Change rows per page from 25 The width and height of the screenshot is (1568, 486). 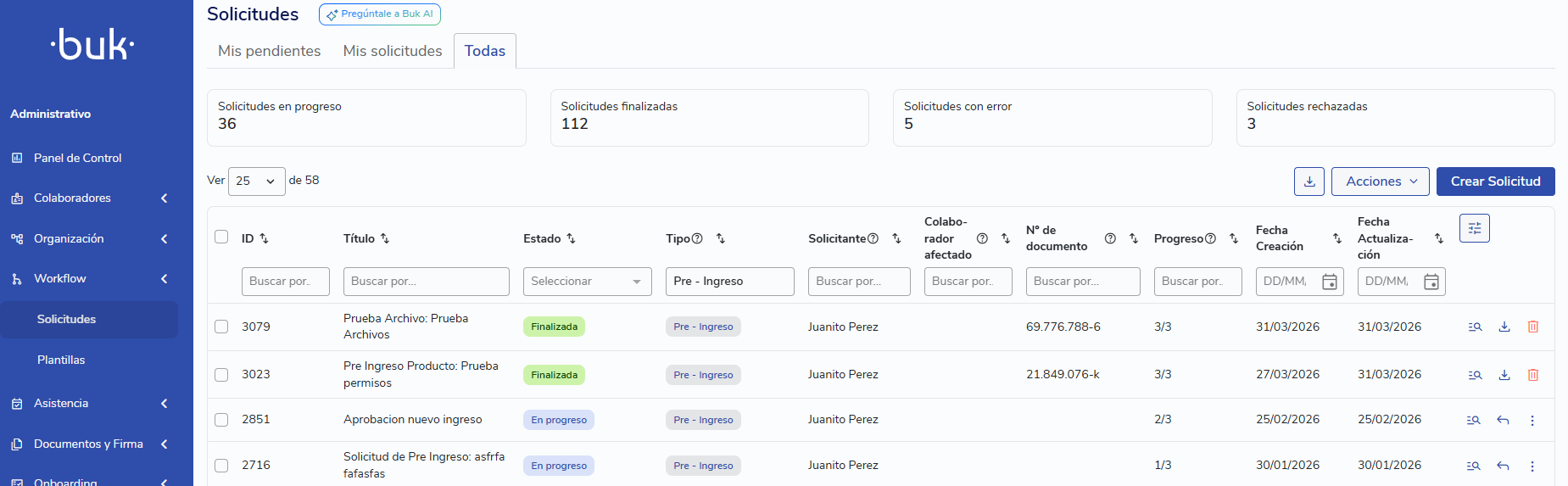(x=256, y=182)
